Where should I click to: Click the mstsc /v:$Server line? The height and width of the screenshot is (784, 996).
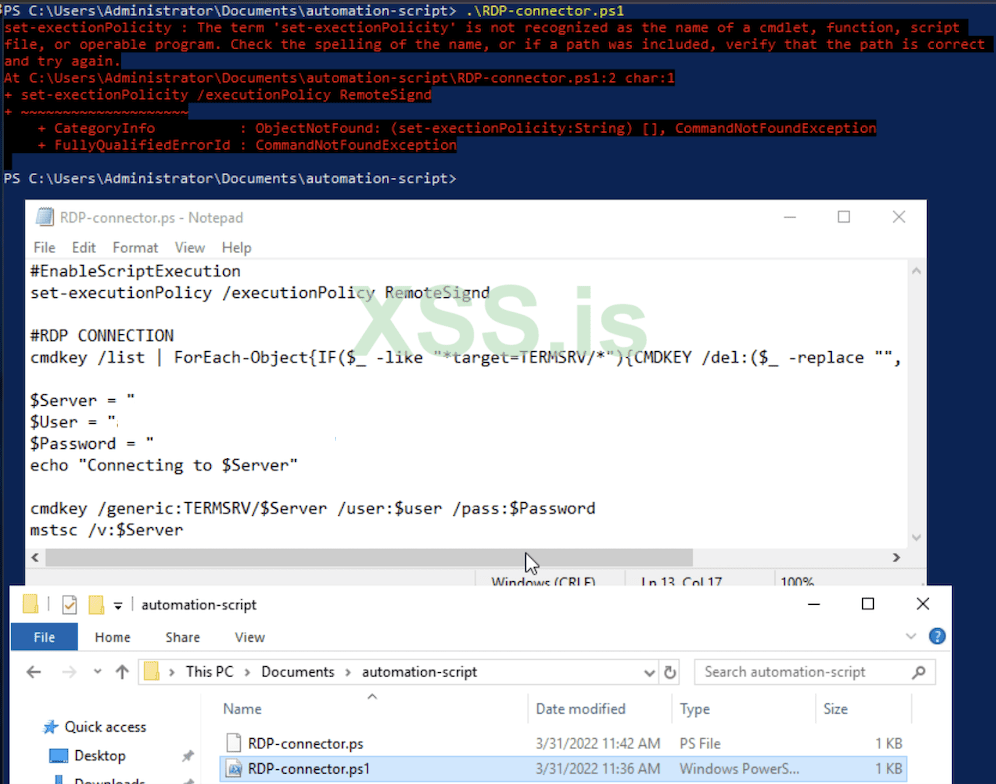pos(106,530)
